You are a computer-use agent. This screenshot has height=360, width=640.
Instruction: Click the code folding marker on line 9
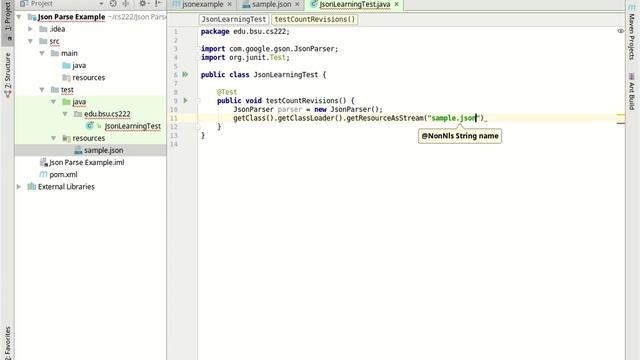(198, 100)
